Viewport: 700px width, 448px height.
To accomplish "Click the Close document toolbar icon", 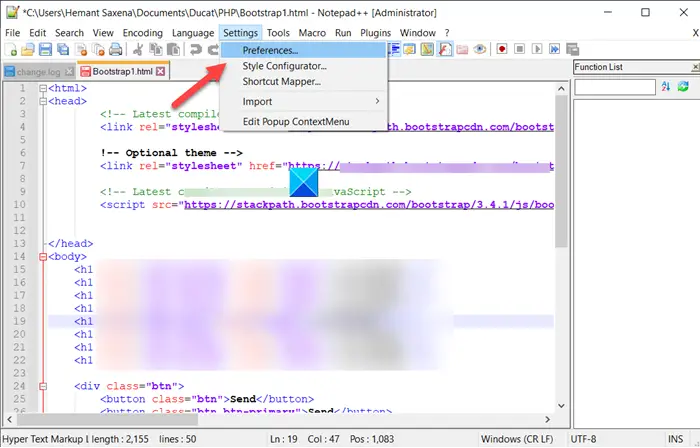I will click(x=81, y=49).
